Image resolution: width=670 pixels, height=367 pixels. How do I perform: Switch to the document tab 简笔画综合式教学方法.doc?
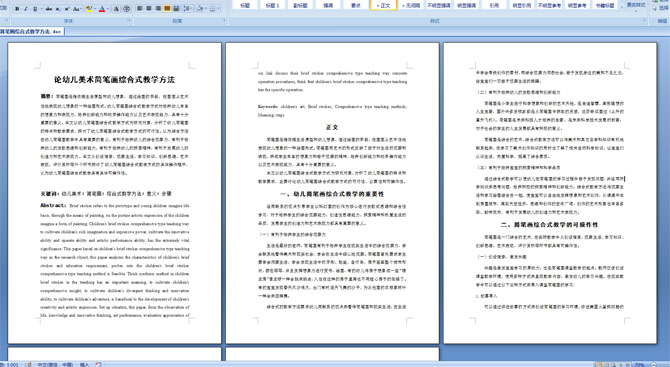pos(32,32)
